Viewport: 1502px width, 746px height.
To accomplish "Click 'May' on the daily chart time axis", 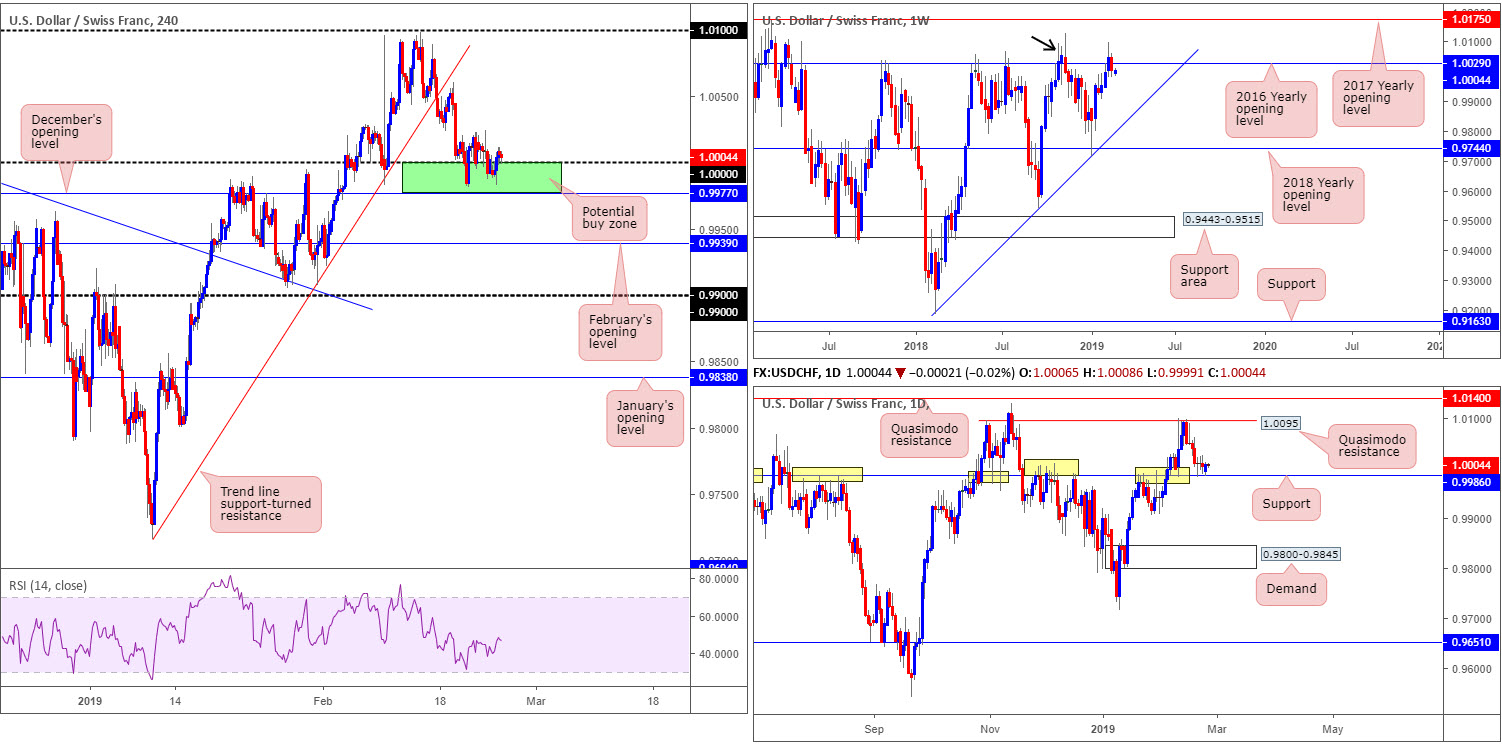I will tap(1331, 731).
